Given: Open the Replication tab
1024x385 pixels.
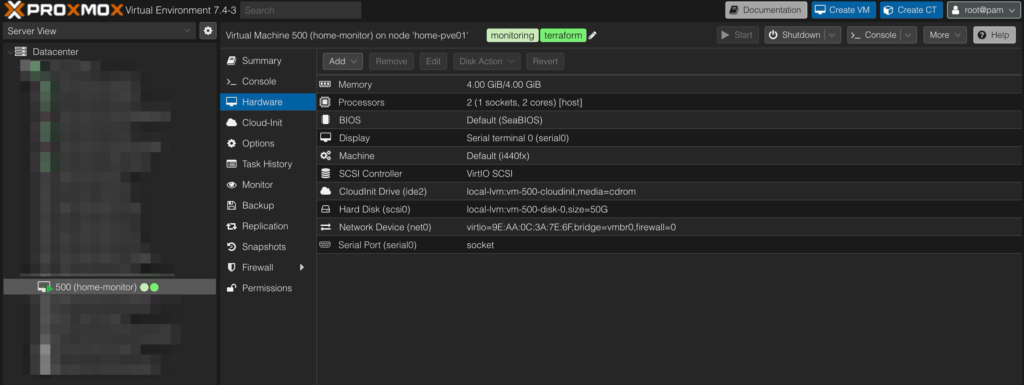Looking at the screenshot, I should click(268, 226).
